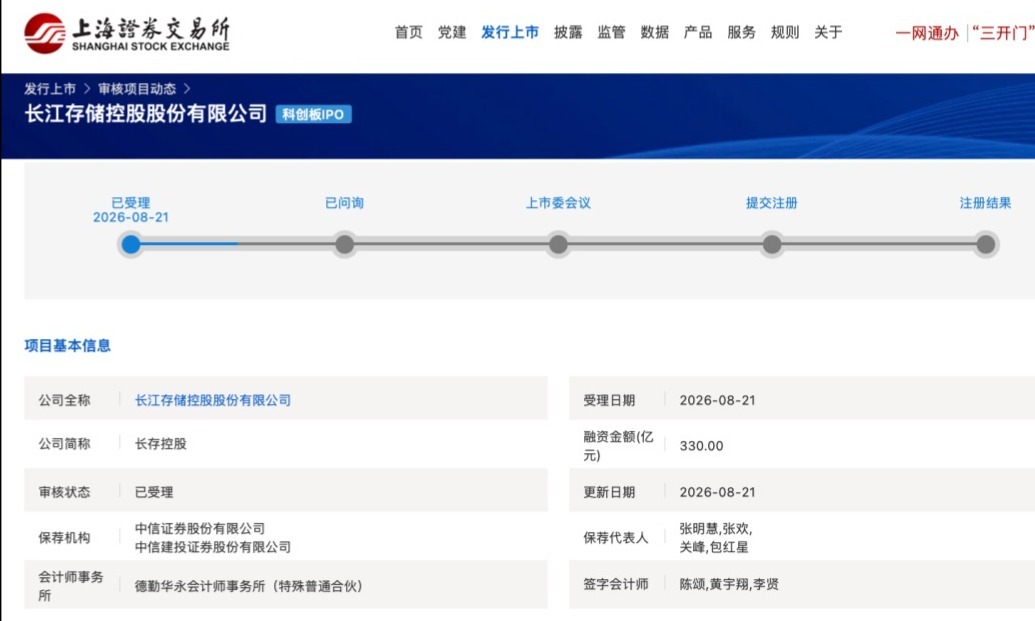Click the 上市委会议 stage label
The height and width of the screenshot is (621, 1035).
pos(558,203)
